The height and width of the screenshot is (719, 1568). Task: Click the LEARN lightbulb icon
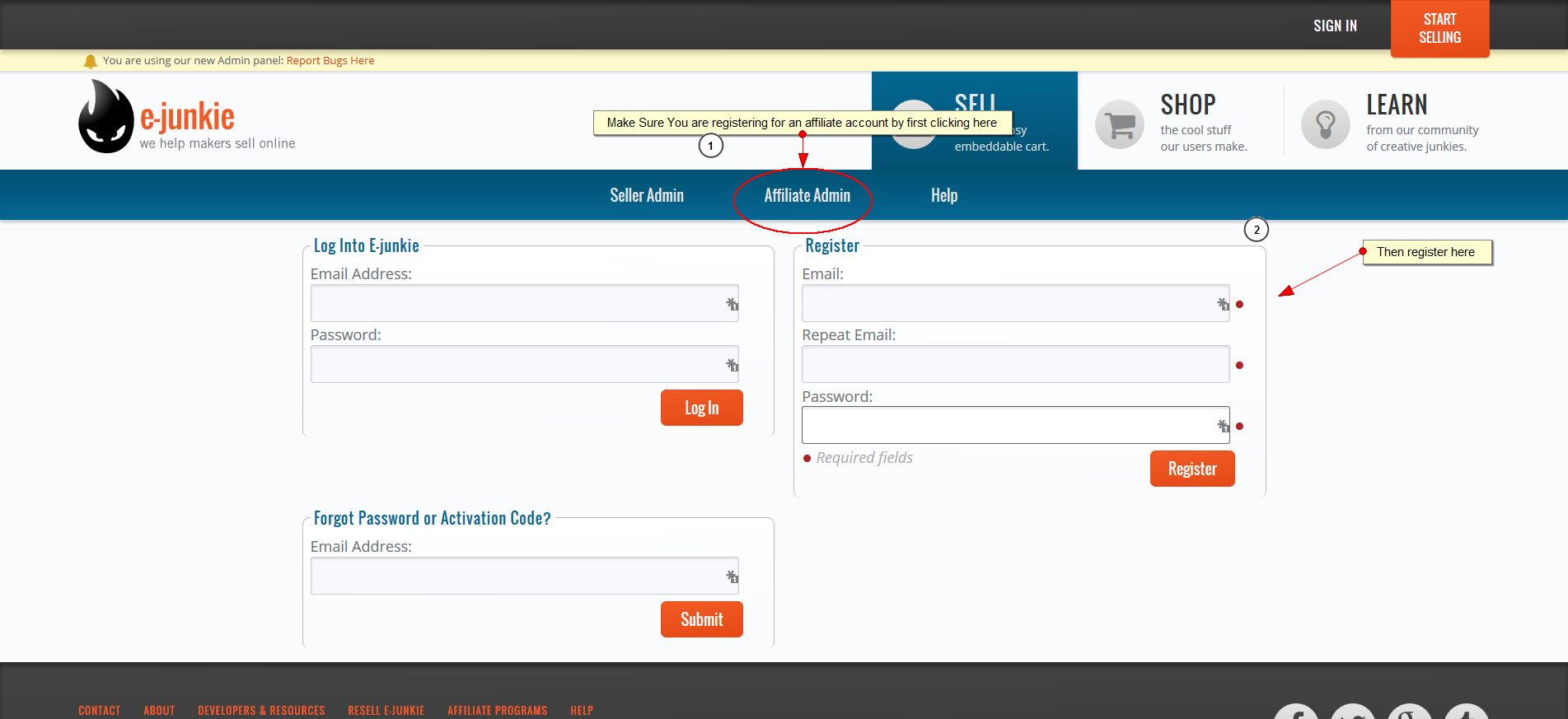1326,124
